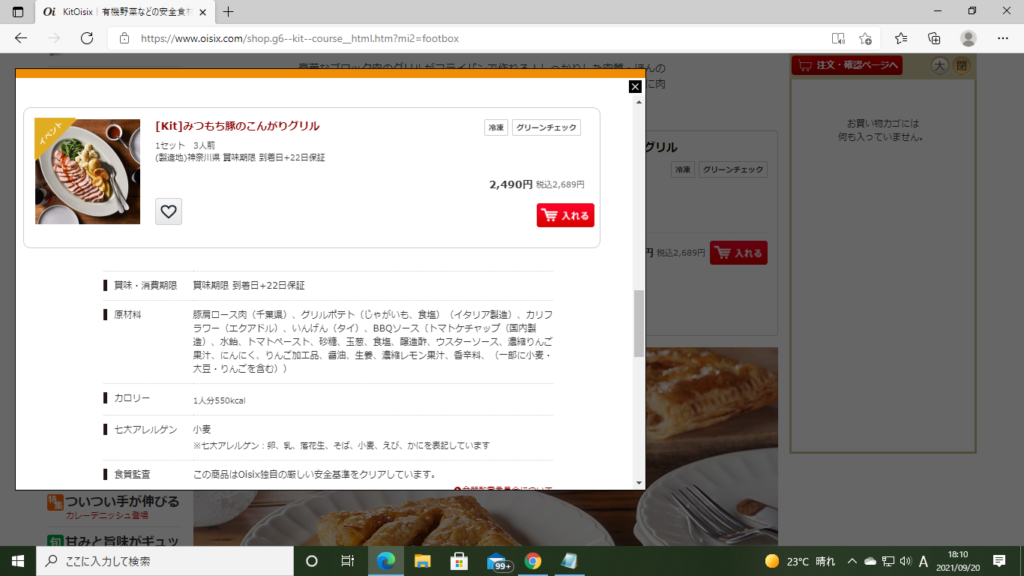Switch to Microsoft Edge in taskbar
This screenshot has width=1024, height=576.
pos(386,561)
